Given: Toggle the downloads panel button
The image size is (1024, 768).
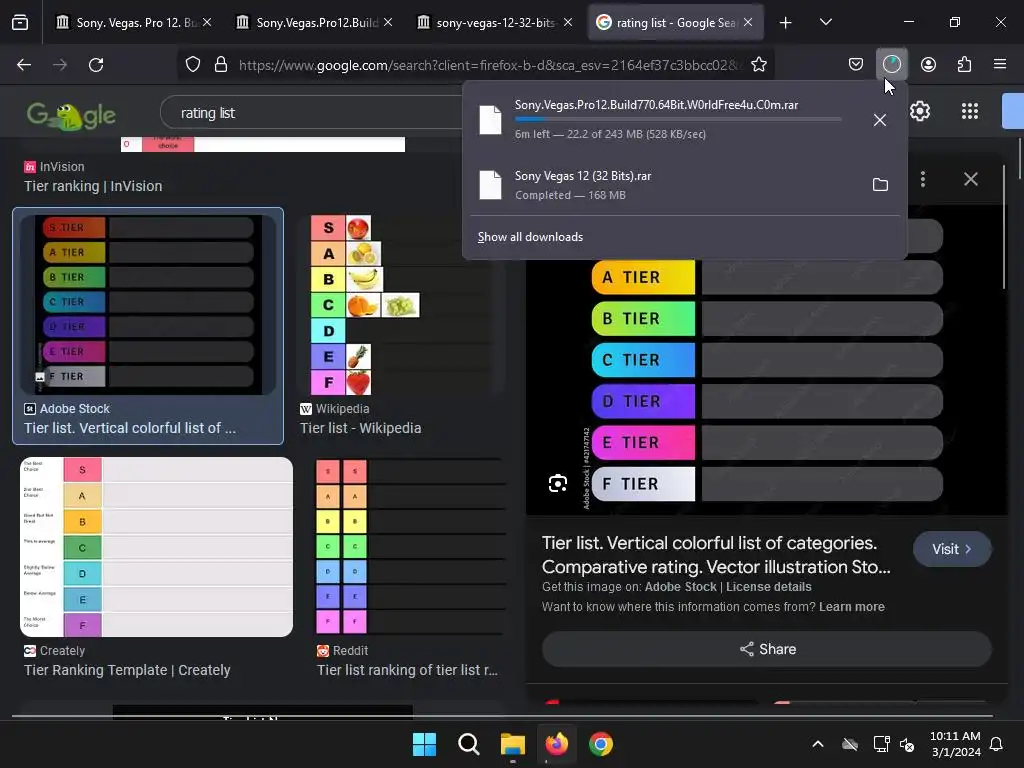Looking at the screenshot, I should [891, 64].
